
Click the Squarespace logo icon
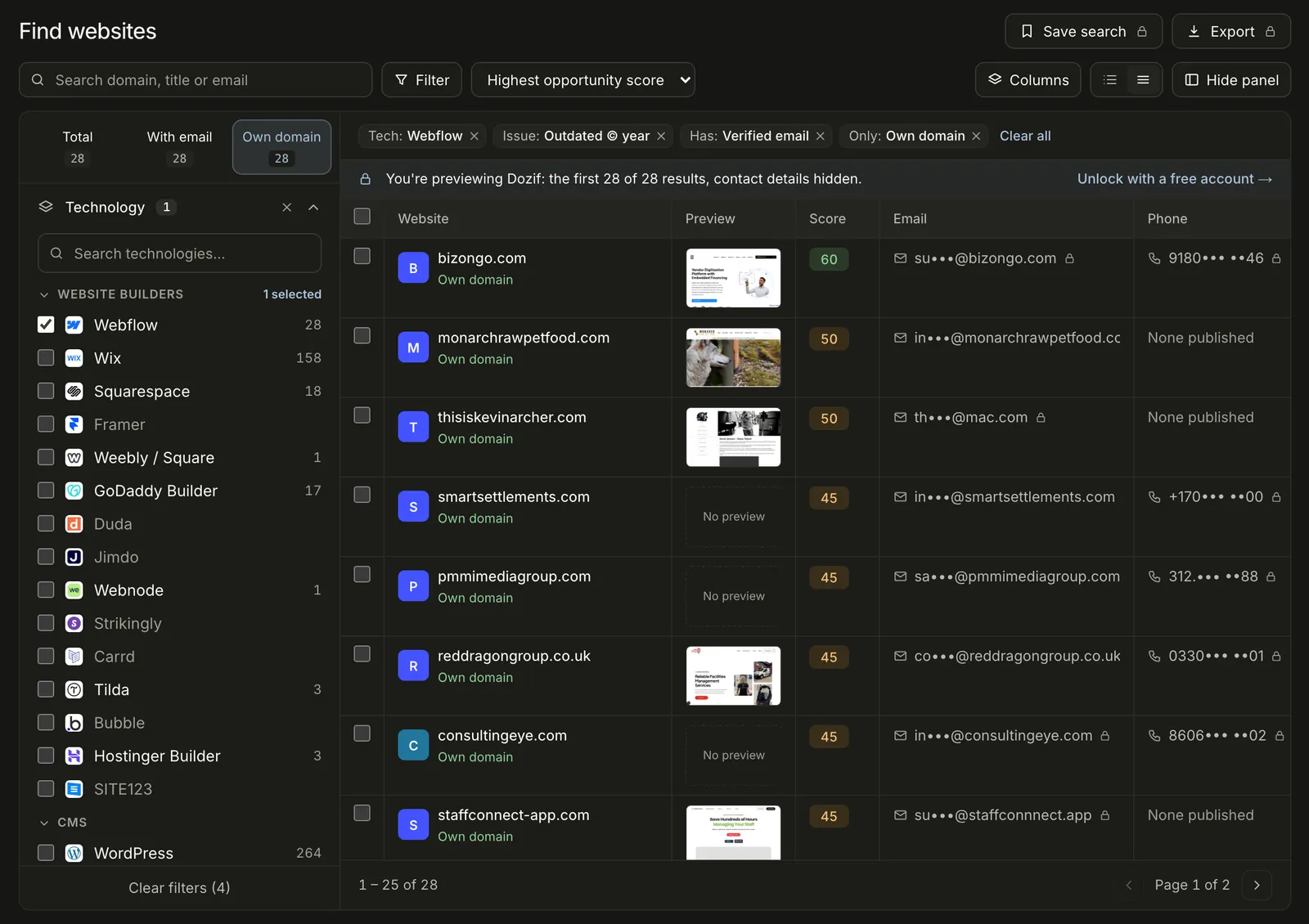pyautogui.click(x=74, y=391)
